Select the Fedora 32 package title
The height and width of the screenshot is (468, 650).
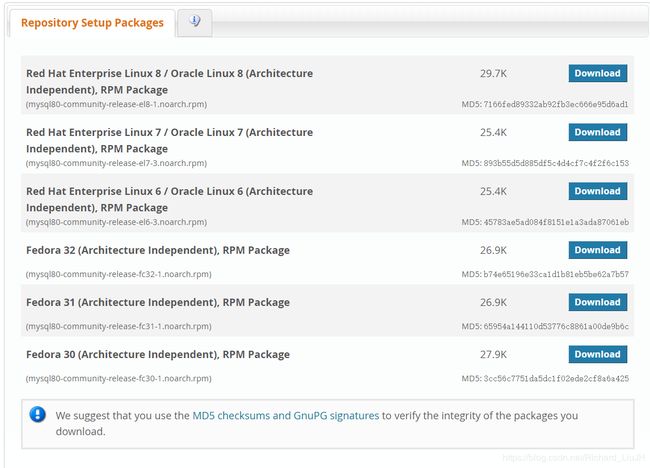pos(158,250)
